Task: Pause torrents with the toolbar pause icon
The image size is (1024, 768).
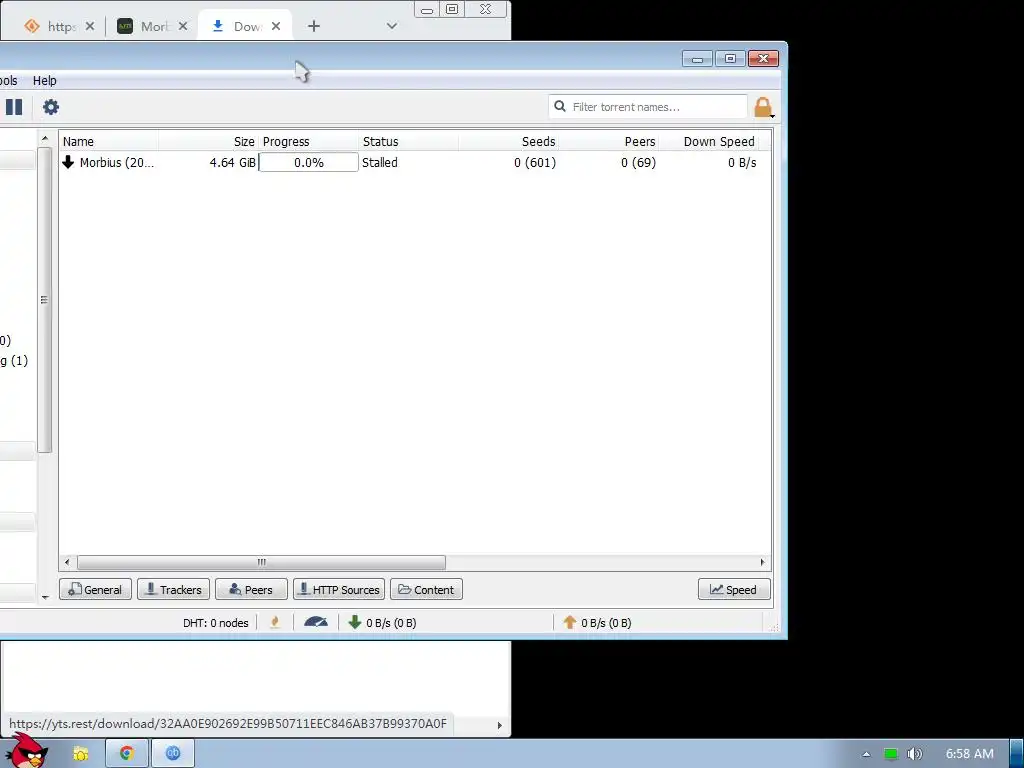Action: click(x=14, y=107)
